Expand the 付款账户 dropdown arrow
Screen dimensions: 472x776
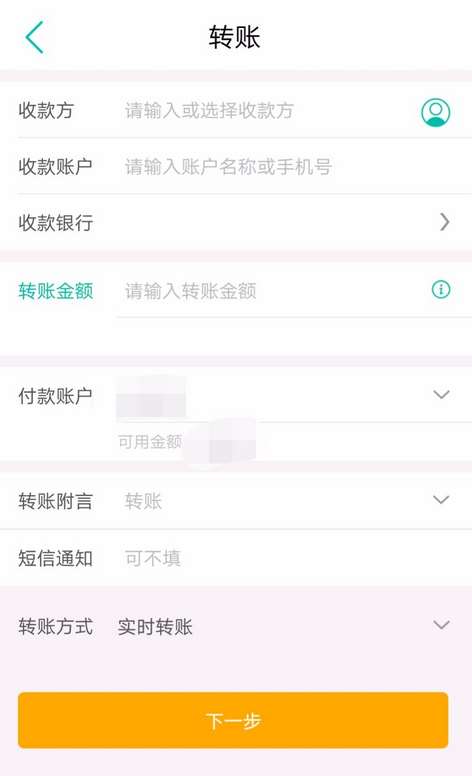pos(441,394)
